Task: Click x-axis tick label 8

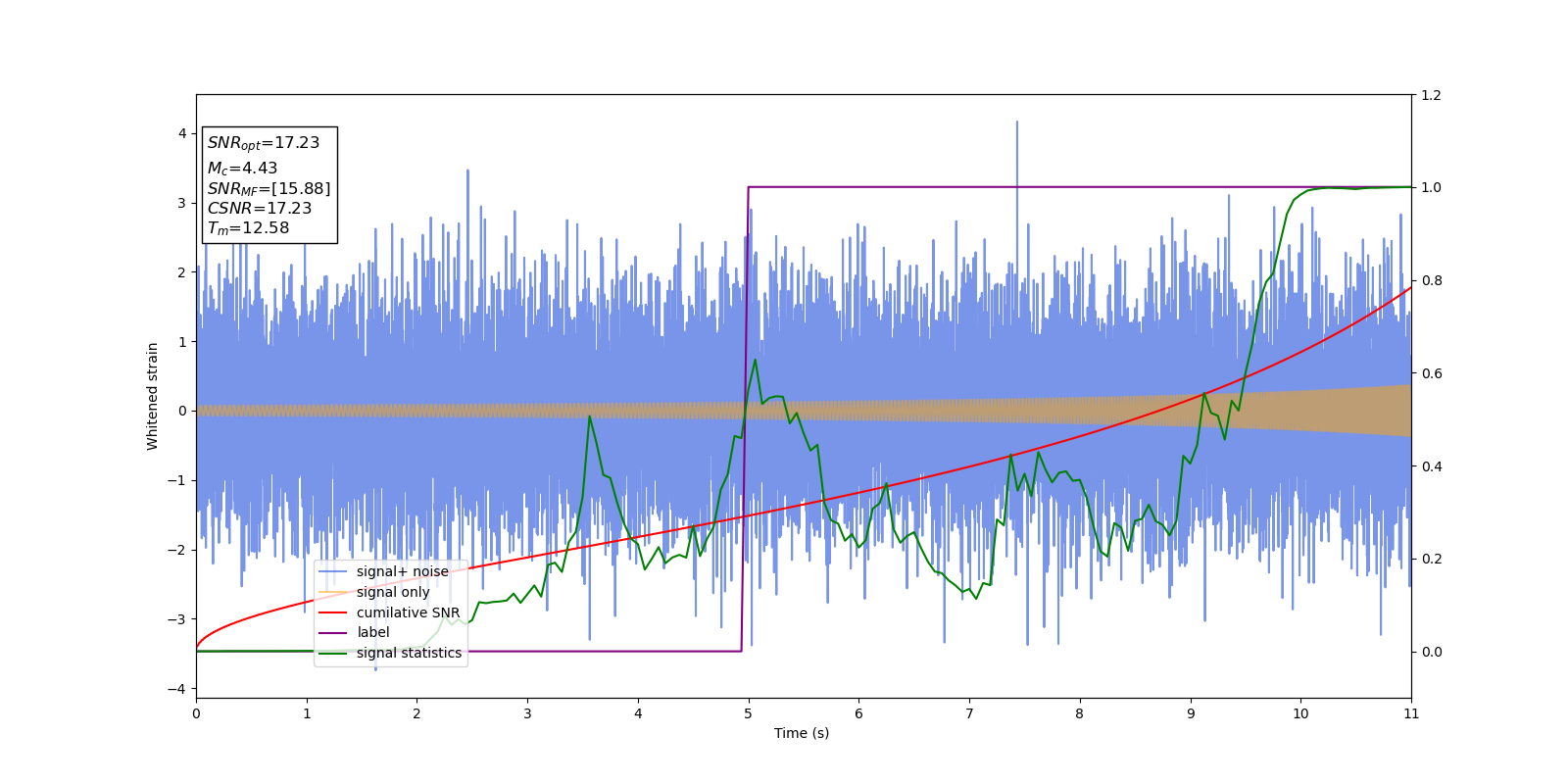Action: click(1080, 713)
